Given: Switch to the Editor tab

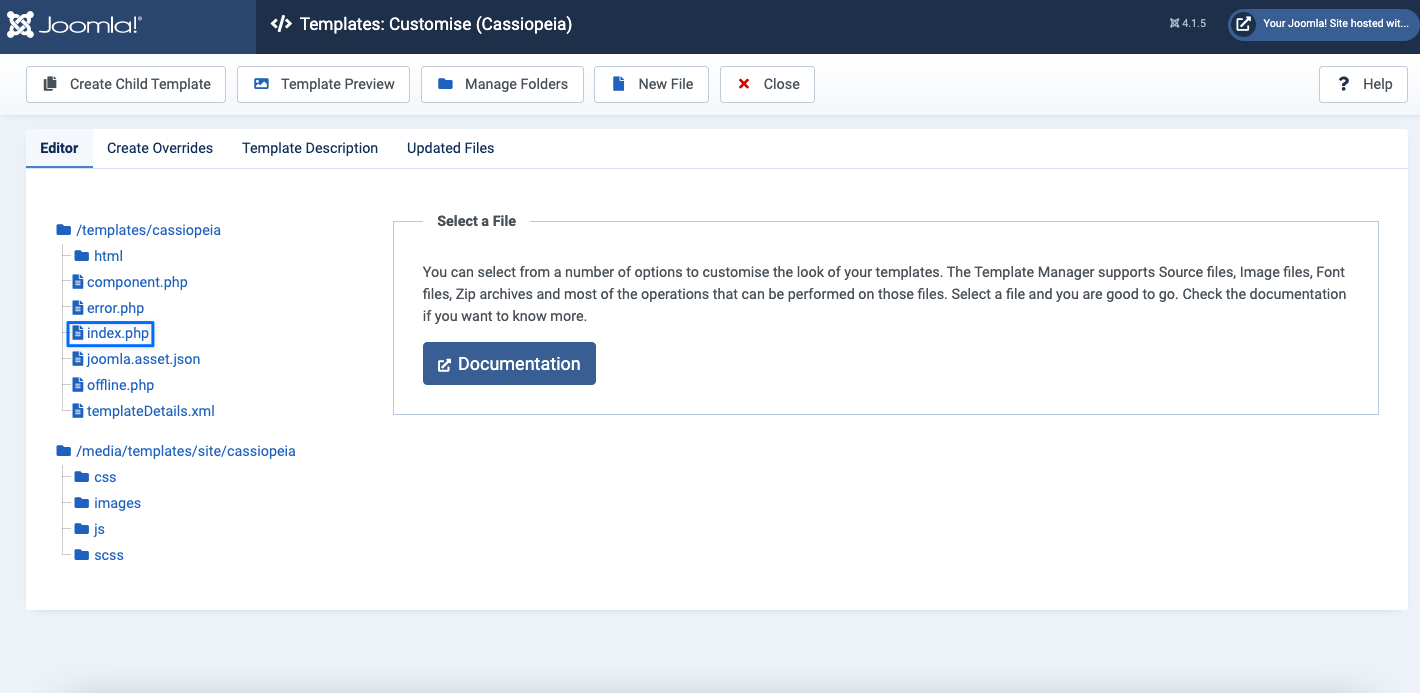Looking at the screenshot, I should click(x=59, y=148).
